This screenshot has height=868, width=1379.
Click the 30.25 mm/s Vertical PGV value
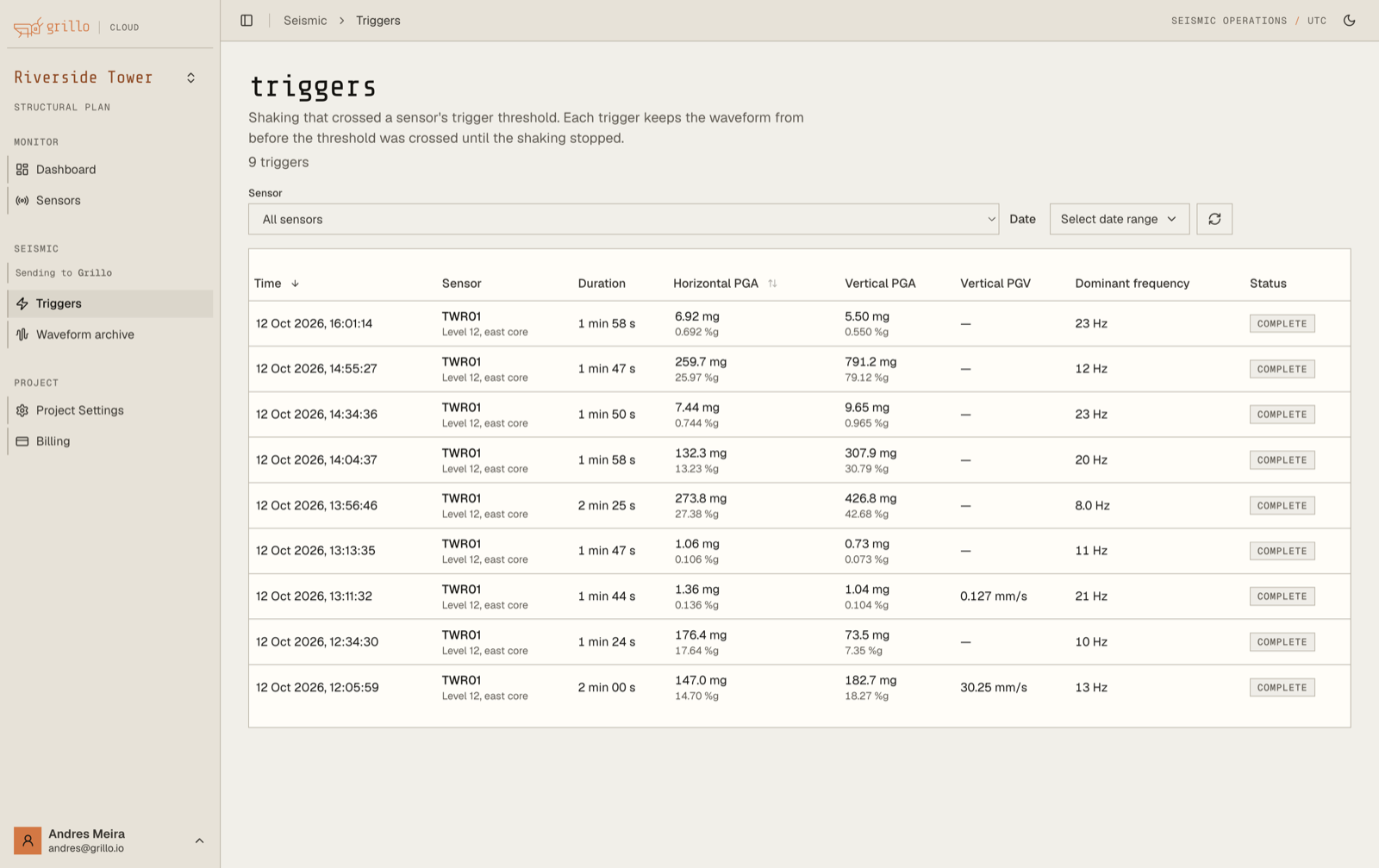click(993, 688)
